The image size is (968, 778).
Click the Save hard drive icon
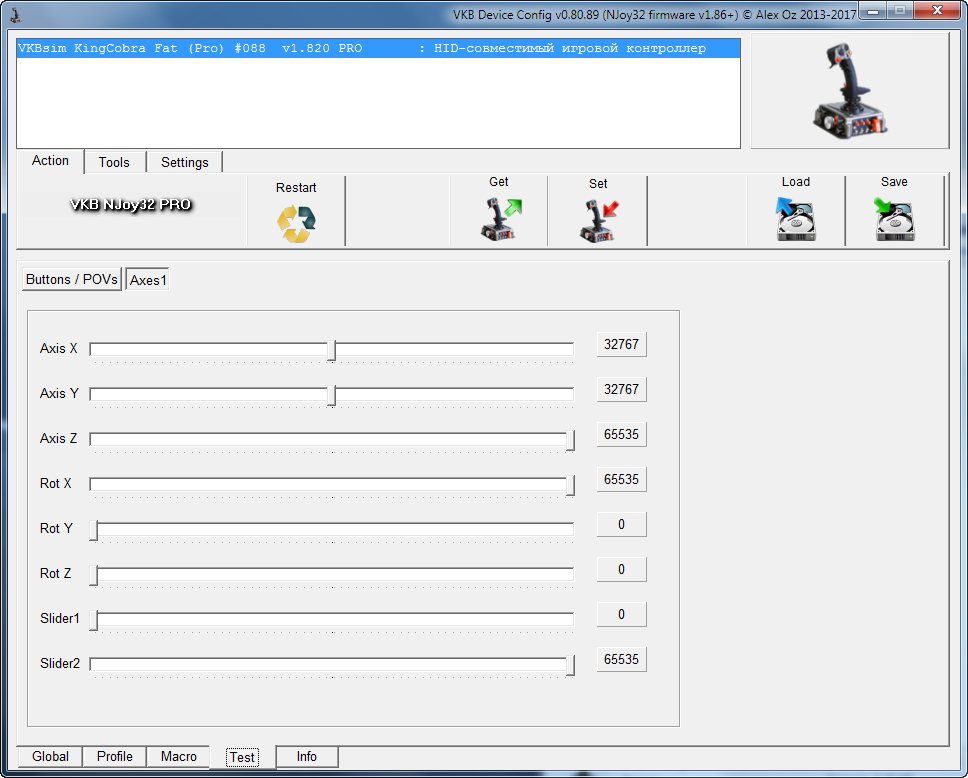tap(895, 219)
